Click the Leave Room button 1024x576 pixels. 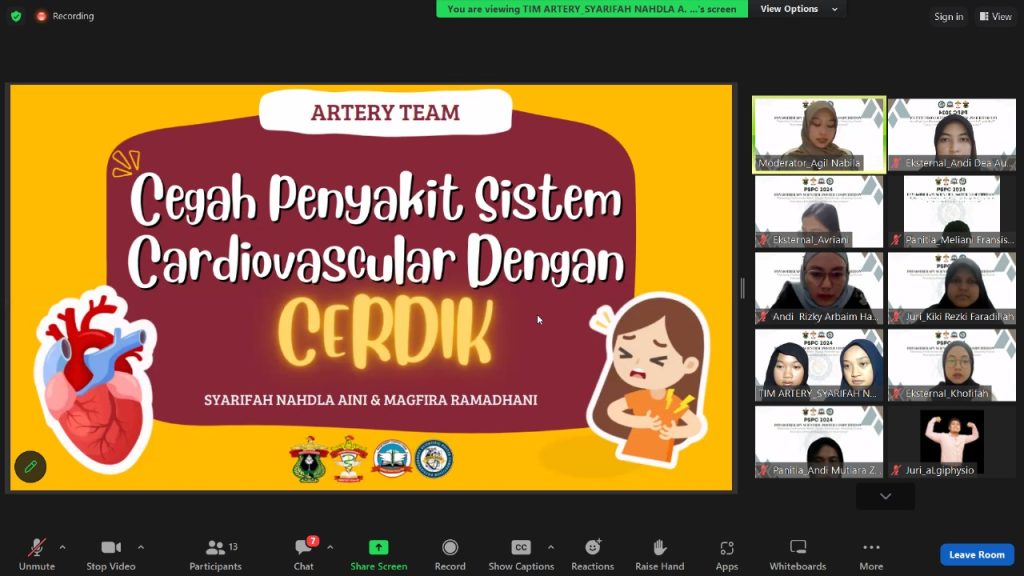tap(976, 554)
